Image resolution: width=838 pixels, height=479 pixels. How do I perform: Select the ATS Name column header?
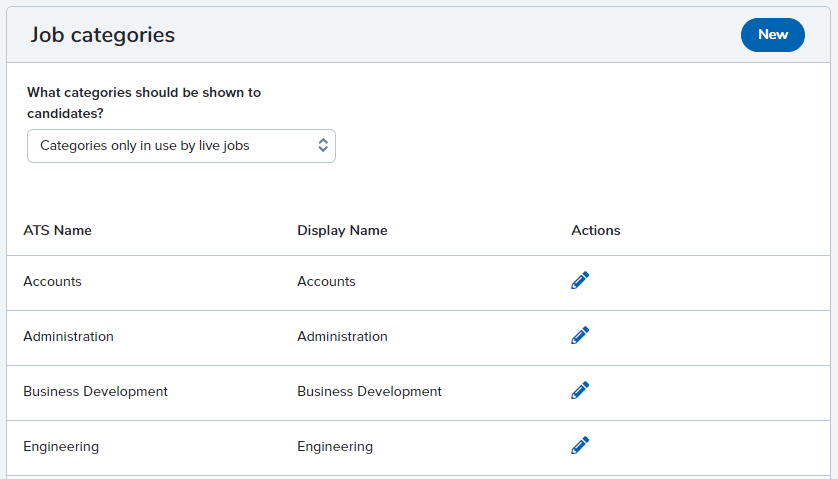point(57,230)
